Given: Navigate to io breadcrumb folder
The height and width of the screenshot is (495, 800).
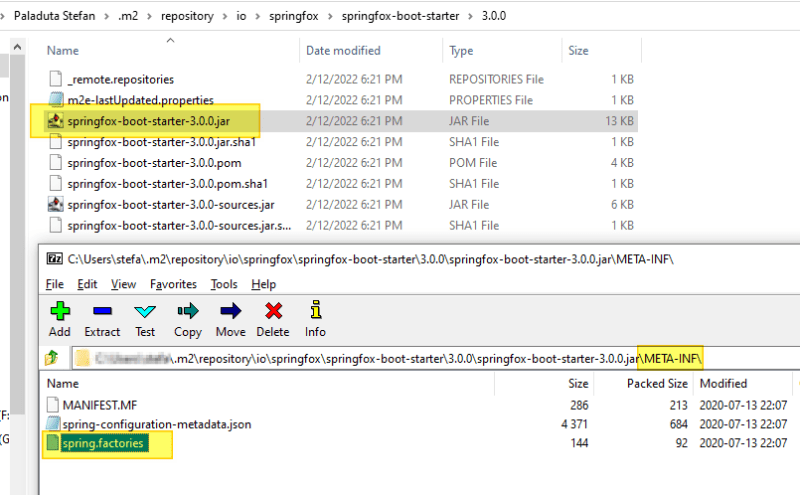Looking at the screenshot, I should click(241, 16).
